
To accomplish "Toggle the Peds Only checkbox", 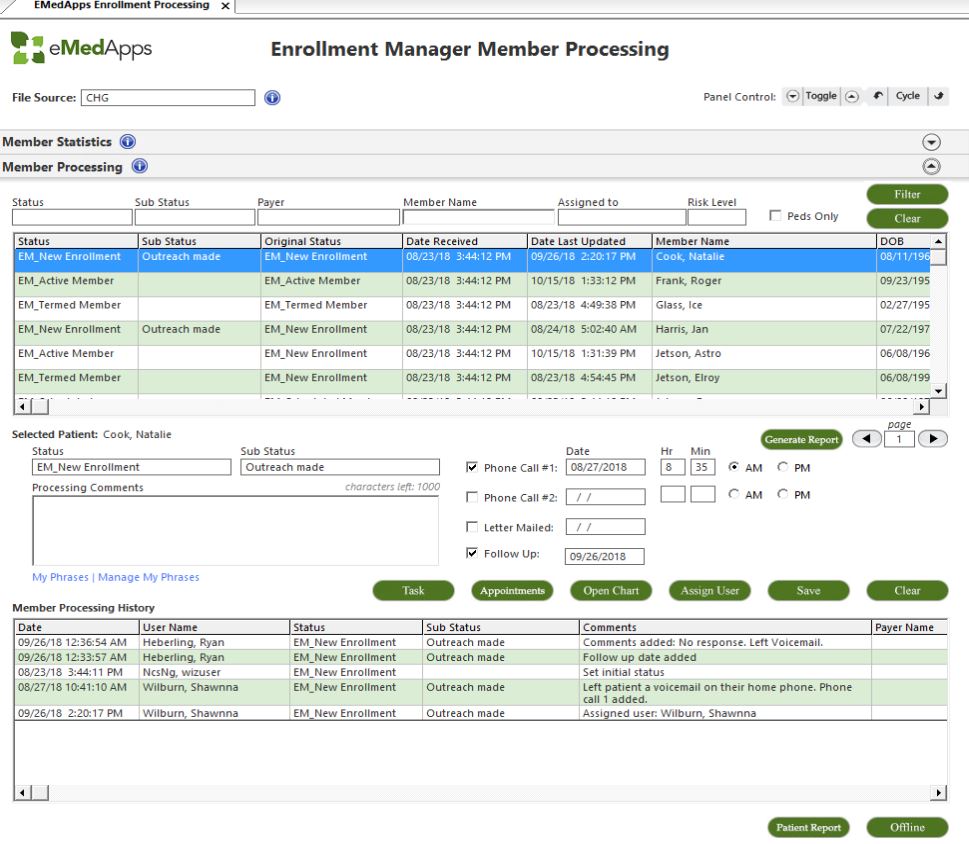I will click(775, 216).
